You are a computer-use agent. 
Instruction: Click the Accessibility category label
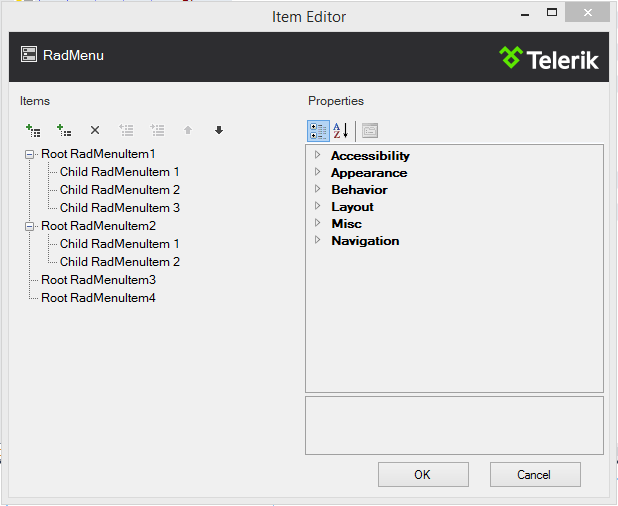[370, 156]
